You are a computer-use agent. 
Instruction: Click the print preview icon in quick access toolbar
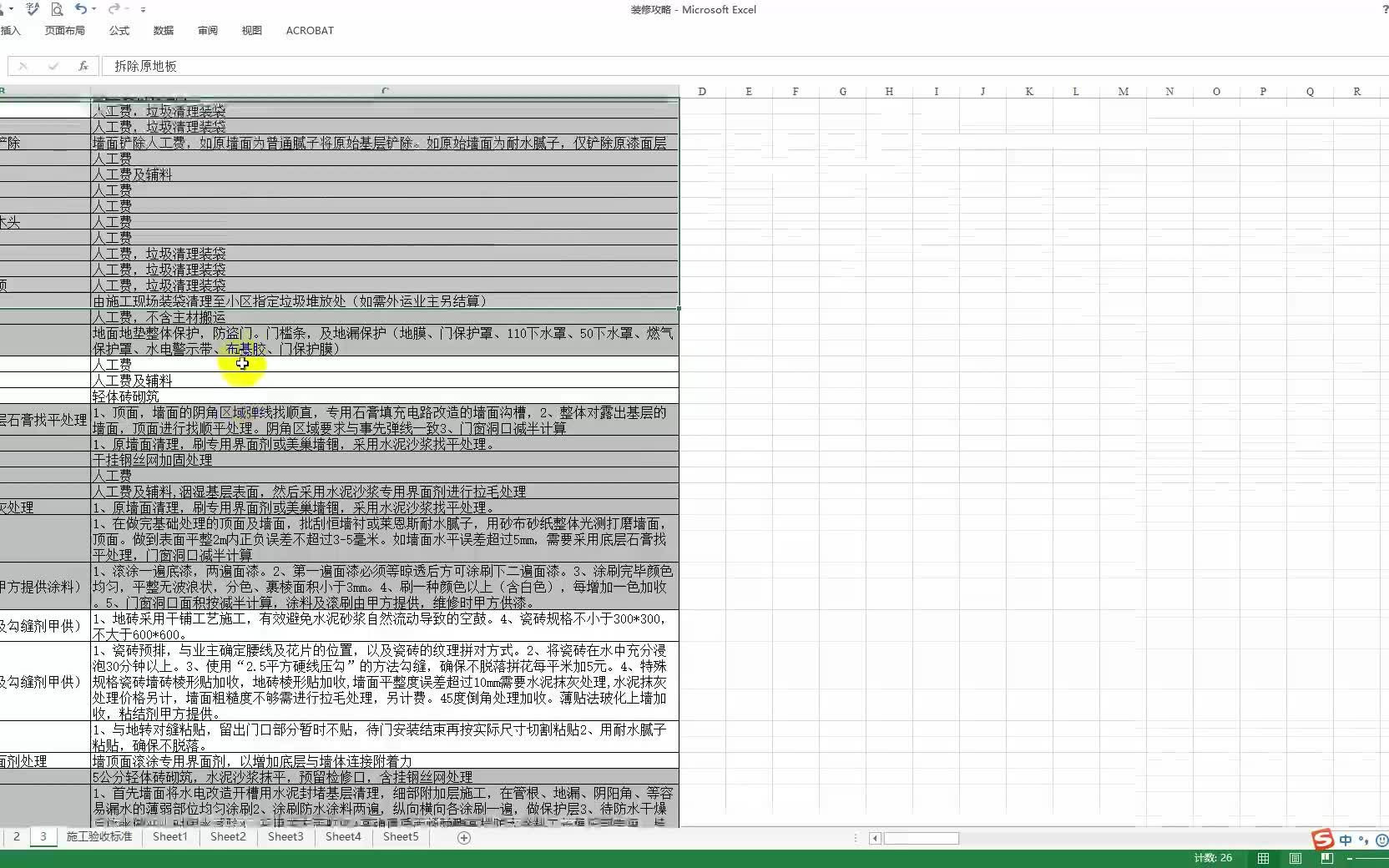pyautogui.click(x=57, y=9)
